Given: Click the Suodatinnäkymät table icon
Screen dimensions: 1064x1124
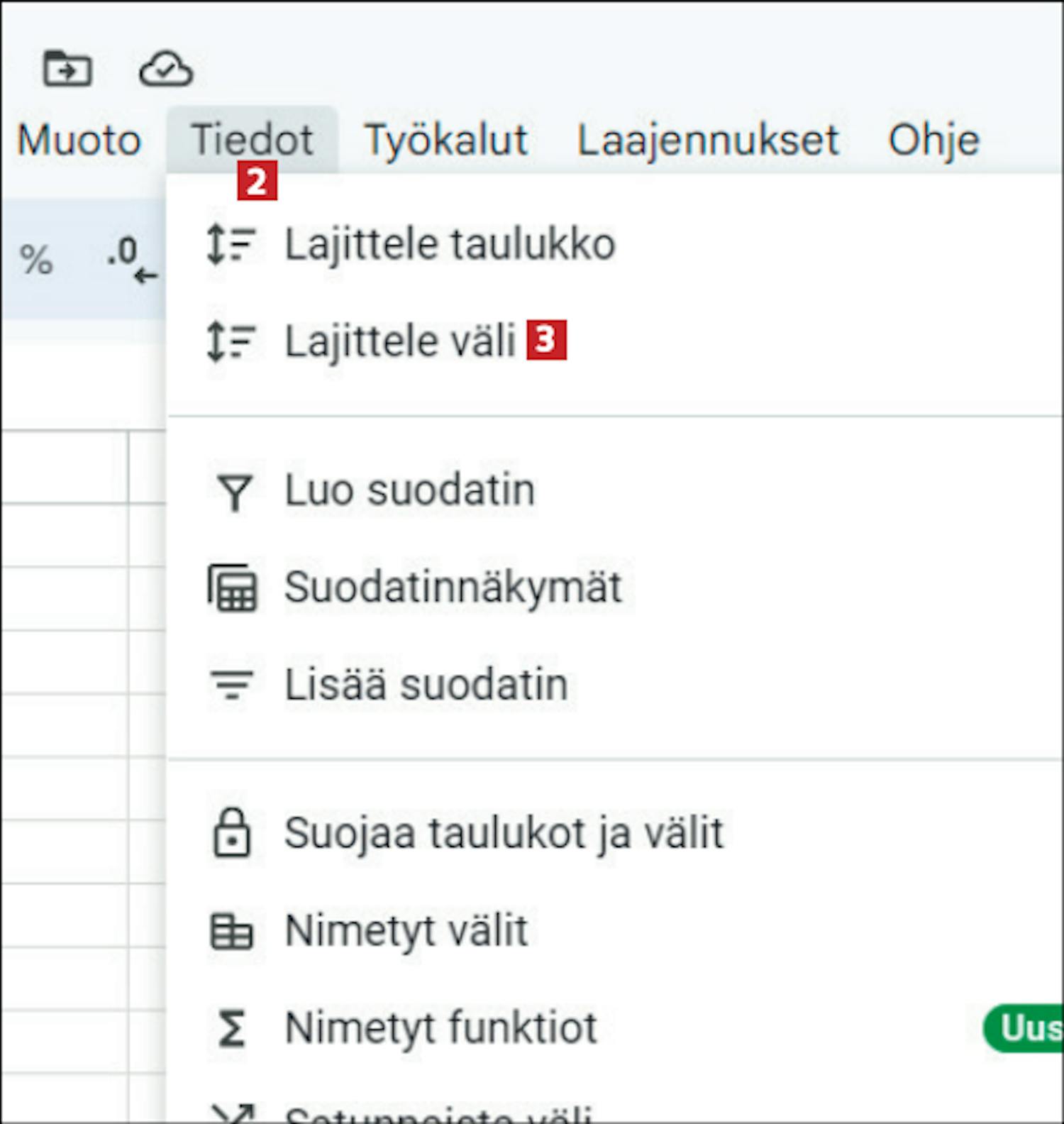Looking at the screenshot, I should pyautogui.click(x=232, y=588).
